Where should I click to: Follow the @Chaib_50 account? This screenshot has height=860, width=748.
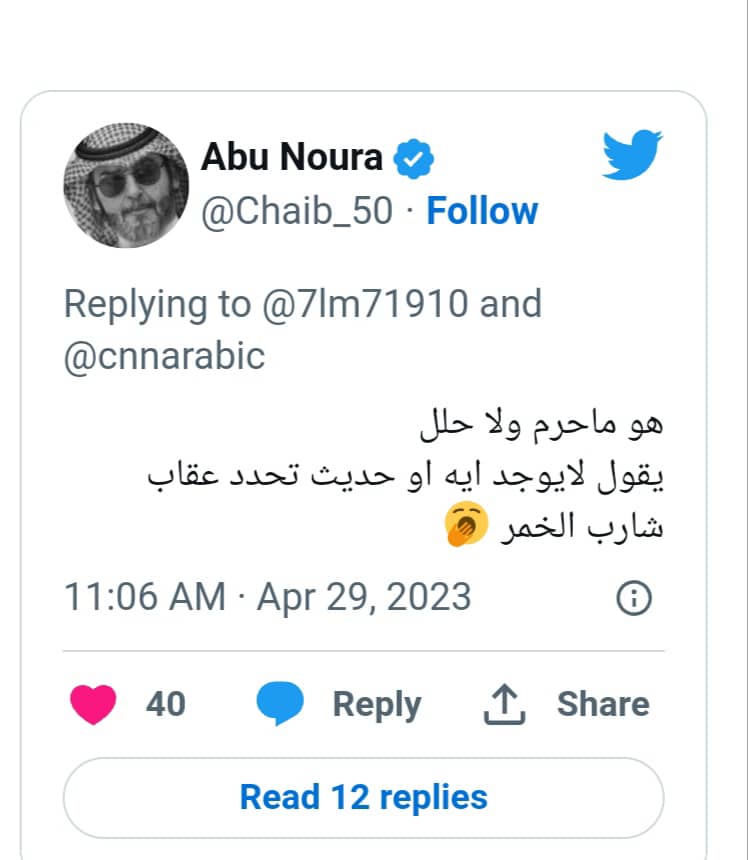(x=482, y=211)
